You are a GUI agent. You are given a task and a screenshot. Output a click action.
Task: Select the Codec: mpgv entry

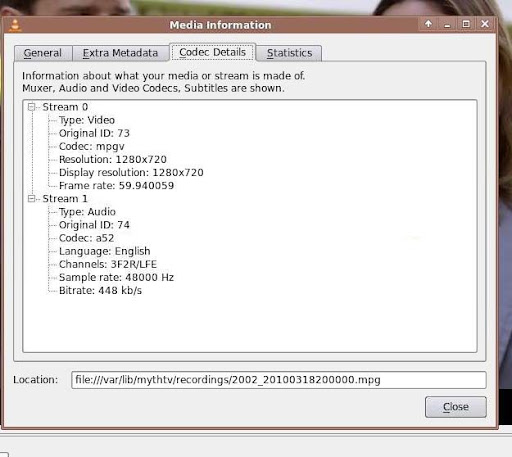click(x=92, y=146)
